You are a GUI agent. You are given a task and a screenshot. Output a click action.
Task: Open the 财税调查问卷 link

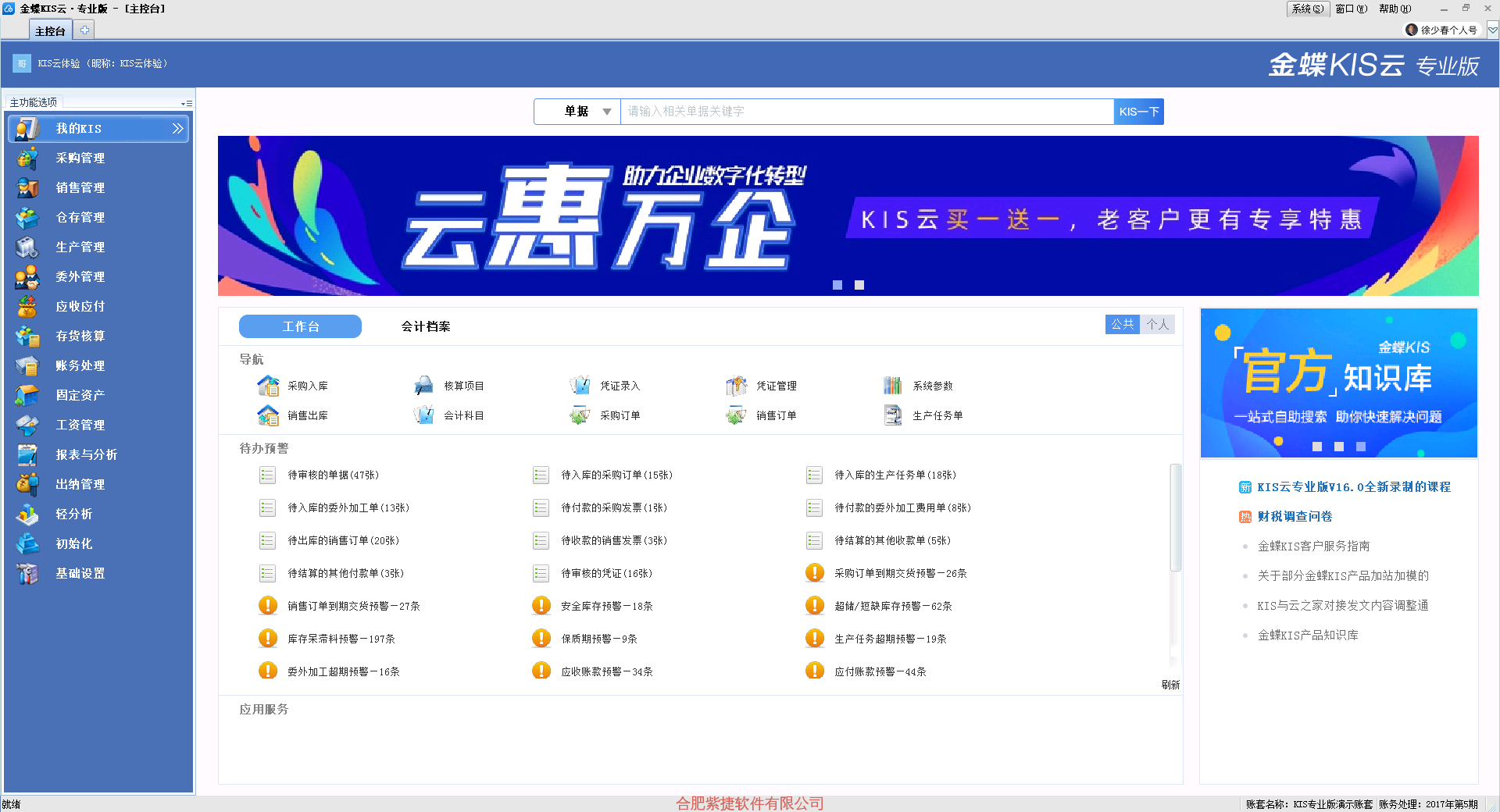point(1295,516)
